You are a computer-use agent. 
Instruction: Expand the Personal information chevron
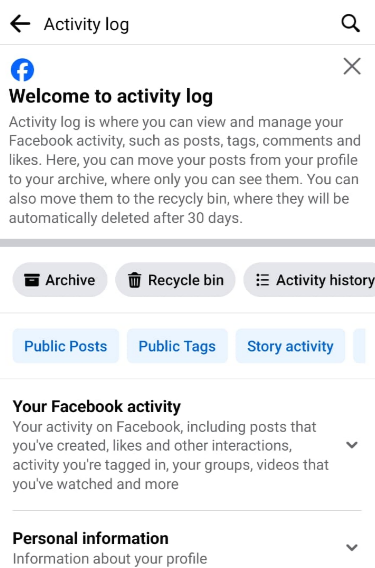point(352,547)
